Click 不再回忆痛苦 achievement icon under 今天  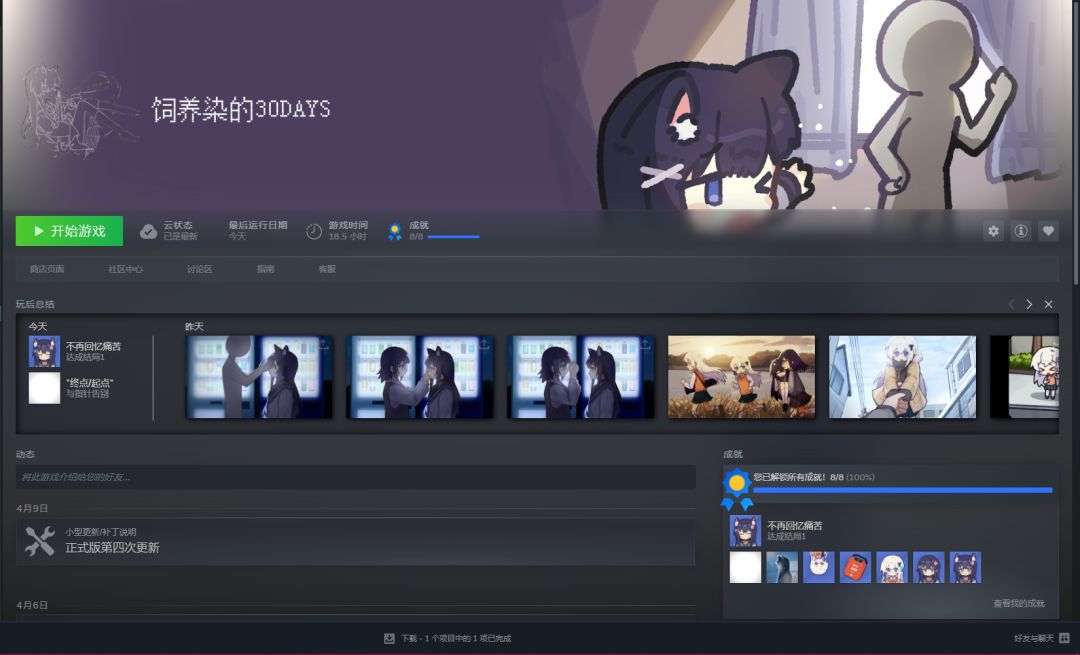coord(44,351)
